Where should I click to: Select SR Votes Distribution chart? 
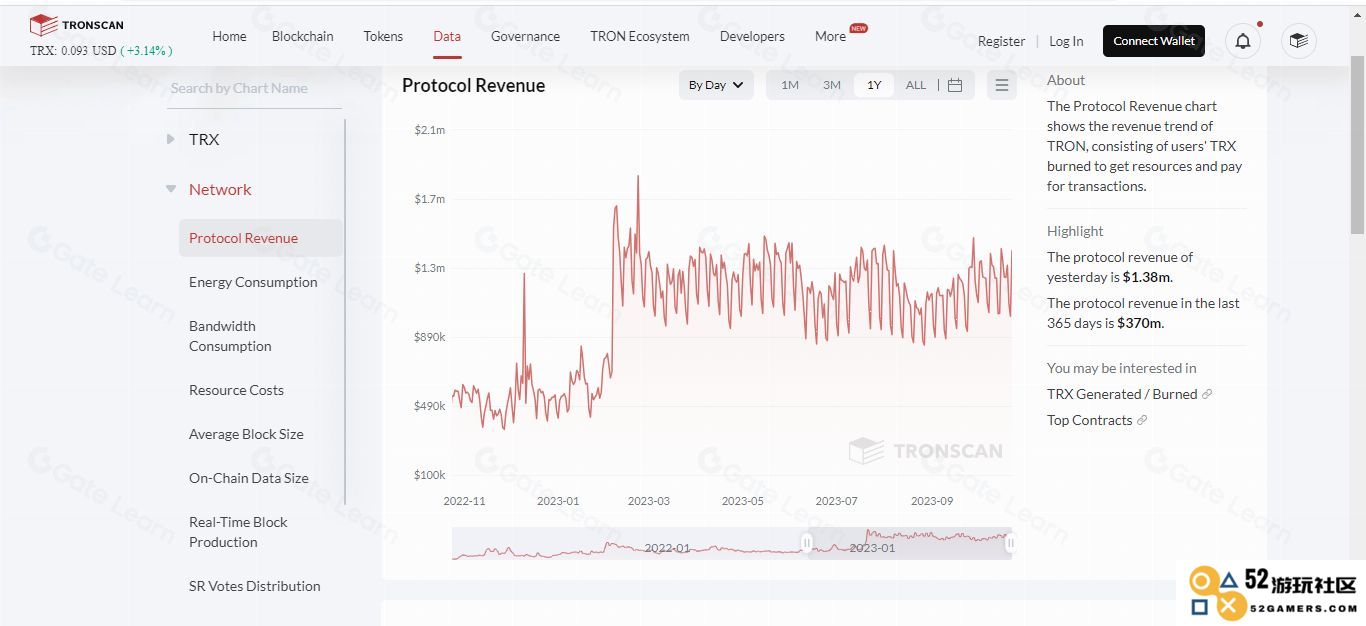(x=255, y=586)
